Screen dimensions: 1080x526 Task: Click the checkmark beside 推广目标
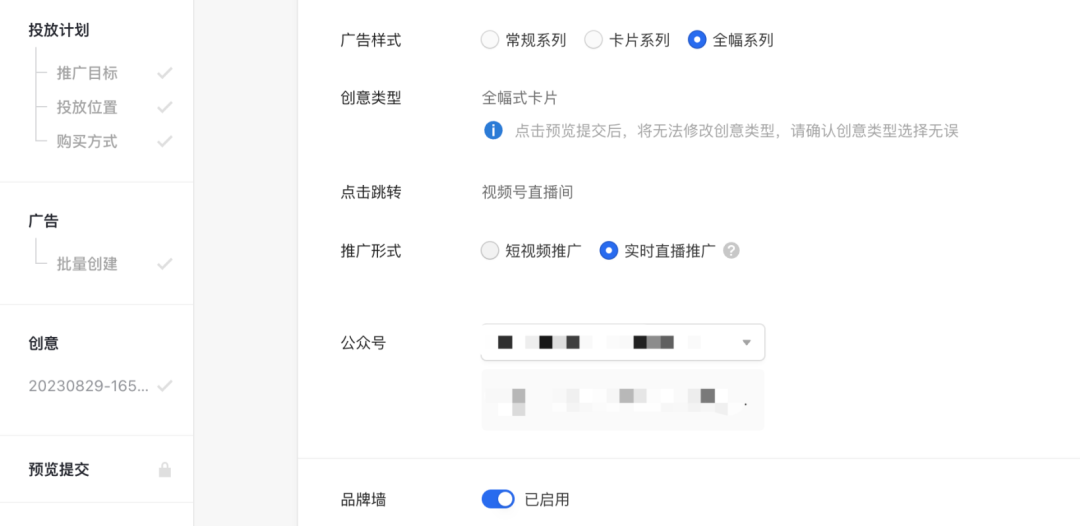165,73
